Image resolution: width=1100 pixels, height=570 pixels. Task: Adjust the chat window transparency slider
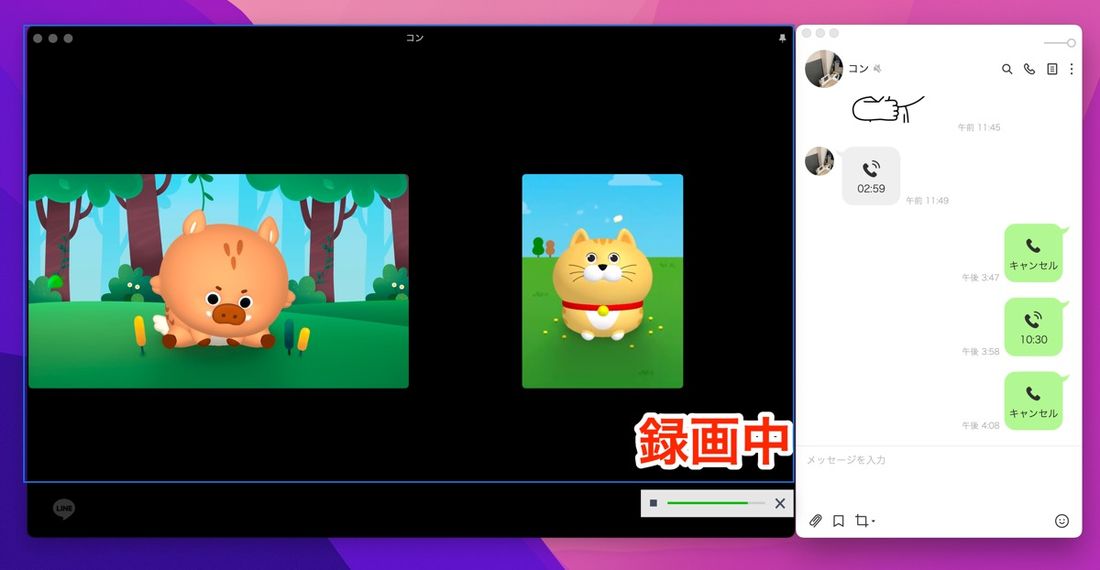pyautogui.click(x=1059, y=43)
